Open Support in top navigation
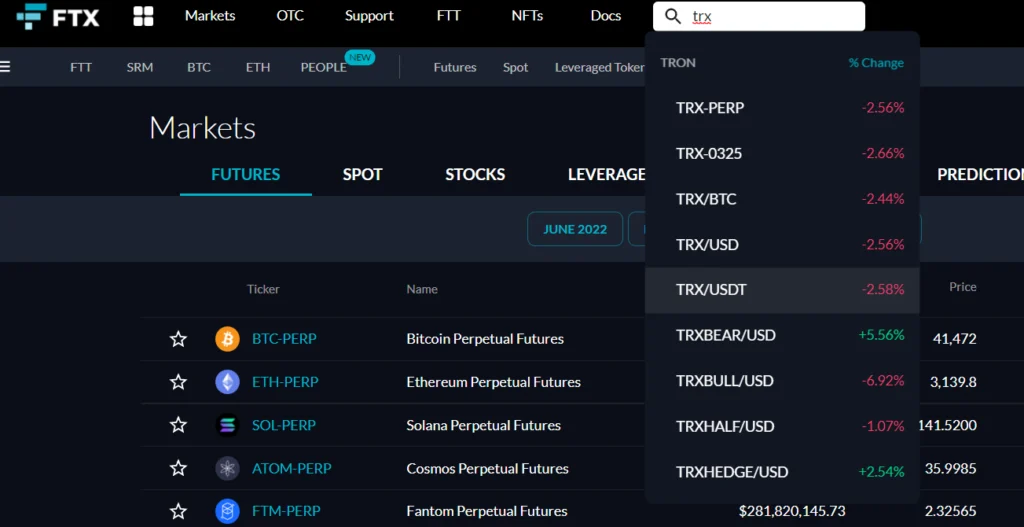The width and height of the screenshot is (1024, 527). point(369,16)
